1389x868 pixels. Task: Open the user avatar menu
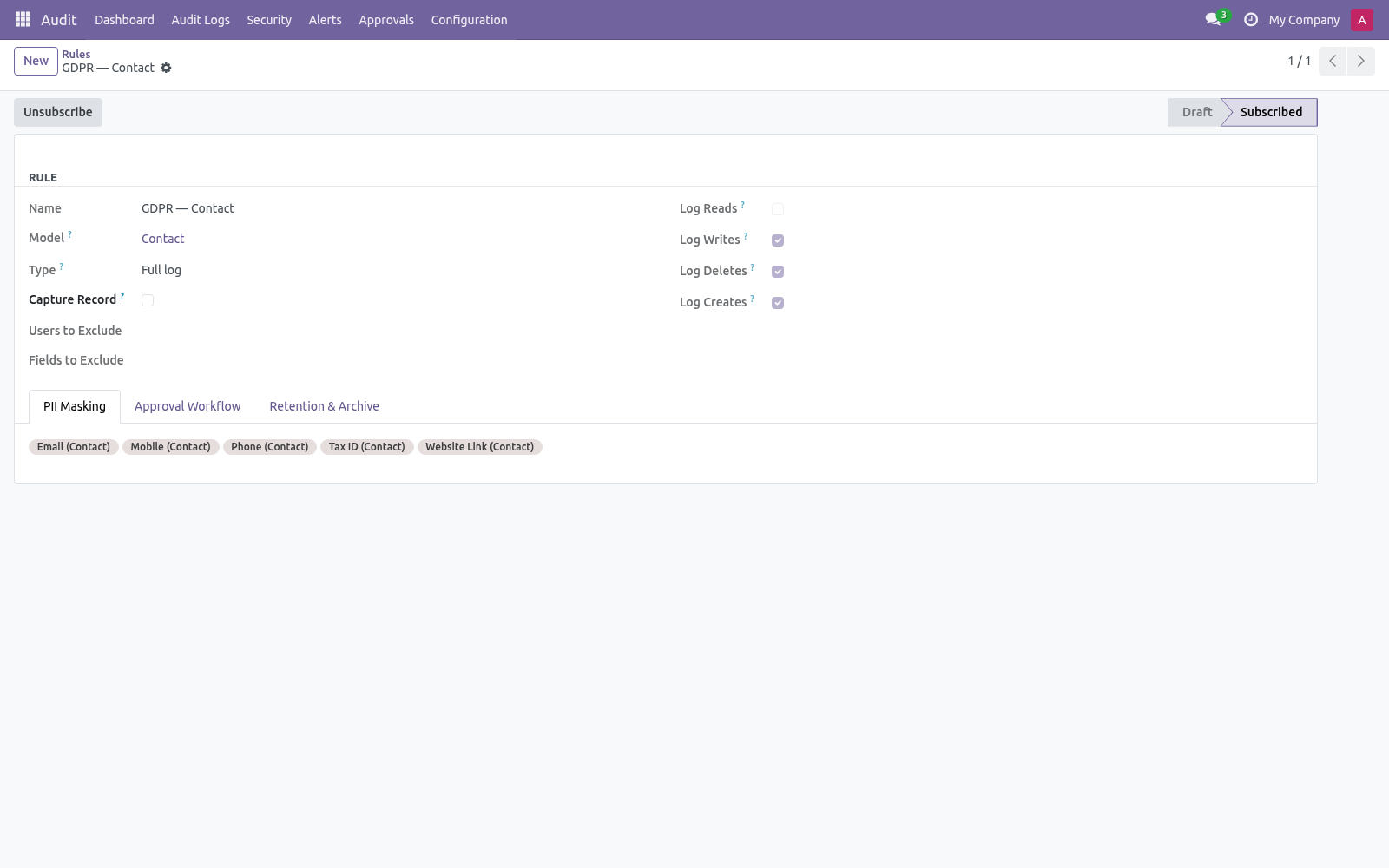[1362, 19]
